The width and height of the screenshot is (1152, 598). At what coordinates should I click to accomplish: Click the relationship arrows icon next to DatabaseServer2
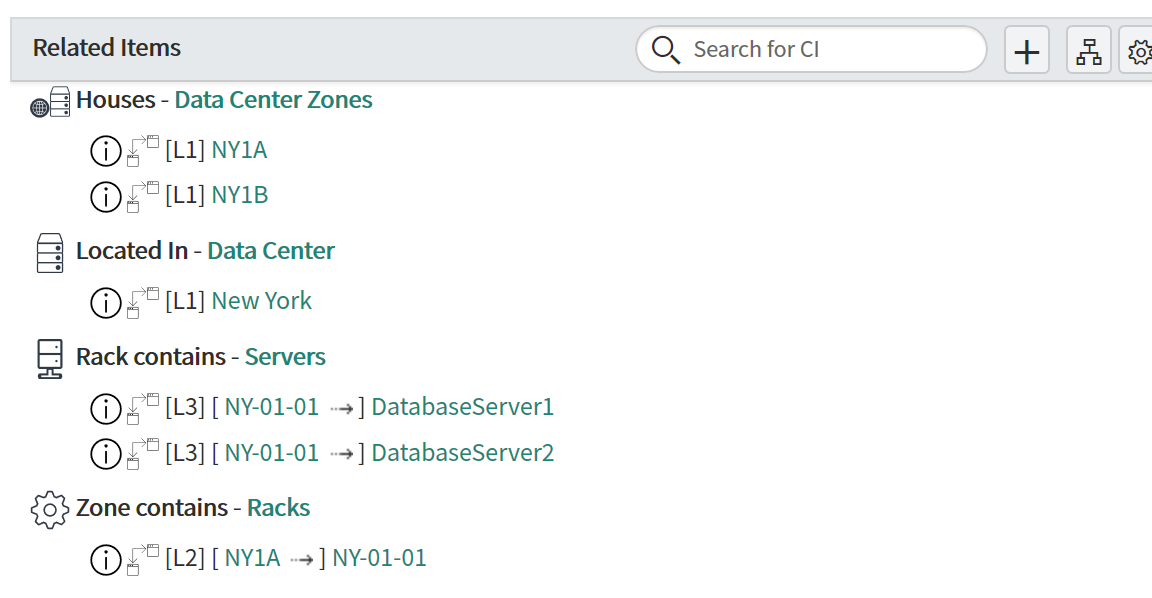pyautogui.click(x=143, y=453)
